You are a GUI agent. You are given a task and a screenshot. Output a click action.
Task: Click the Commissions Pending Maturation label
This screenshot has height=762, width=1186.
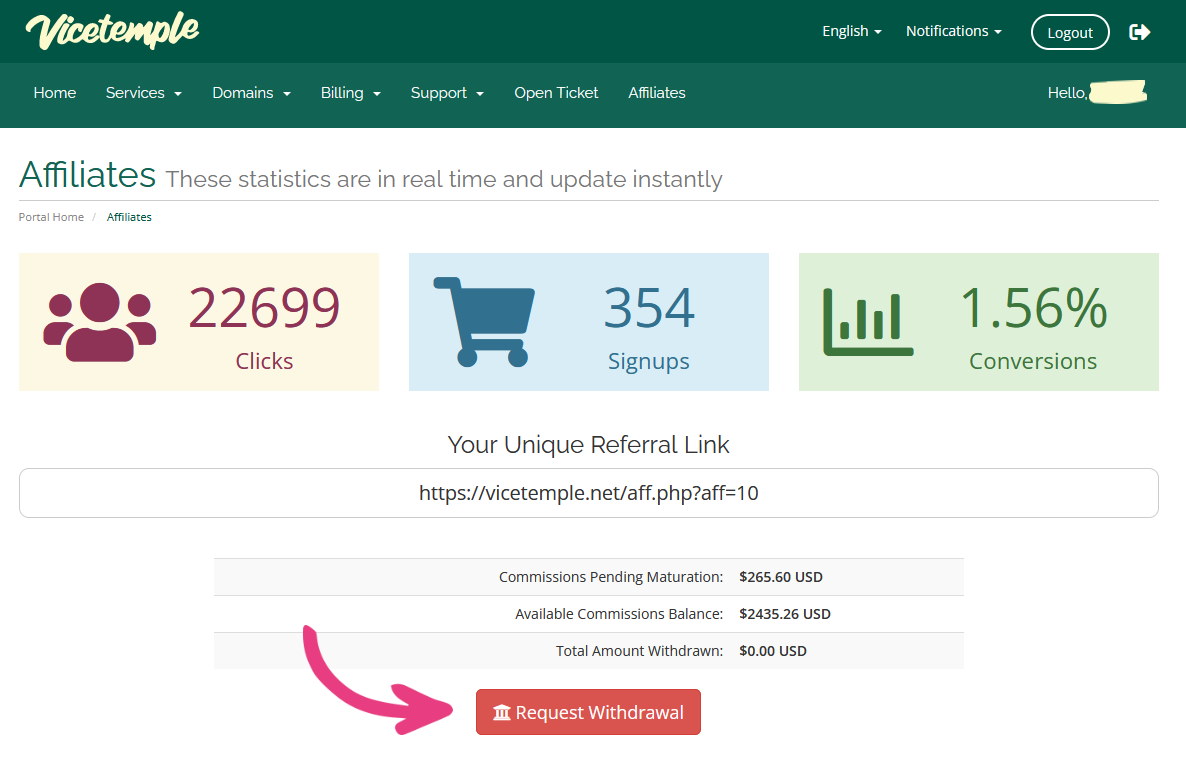pos(611,577)
